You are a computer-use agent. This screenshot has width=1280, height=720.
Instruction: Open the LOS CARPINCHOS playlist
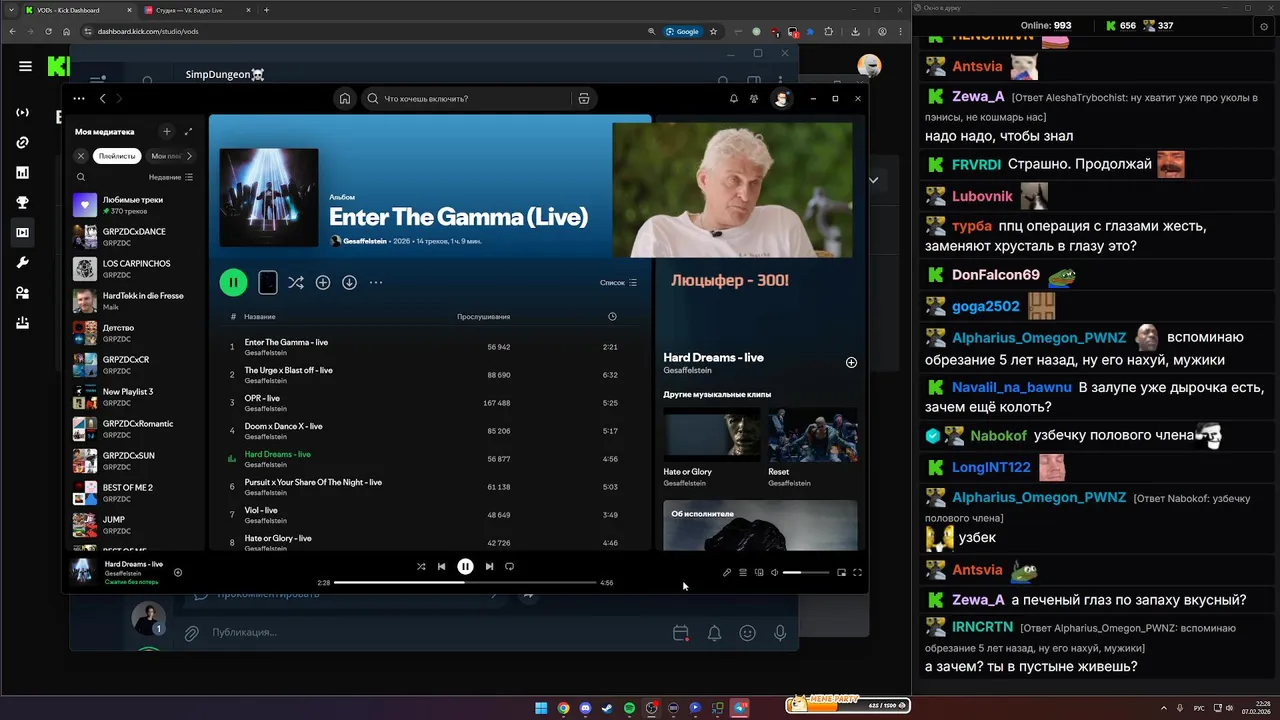(134, 269)
